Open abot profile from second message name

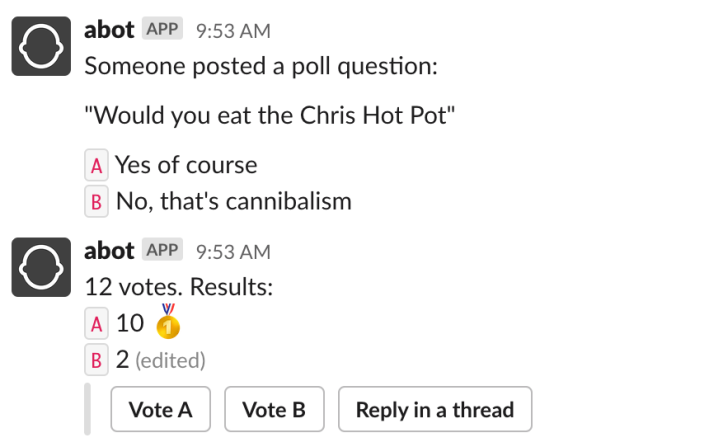click(x=109, y=251)
